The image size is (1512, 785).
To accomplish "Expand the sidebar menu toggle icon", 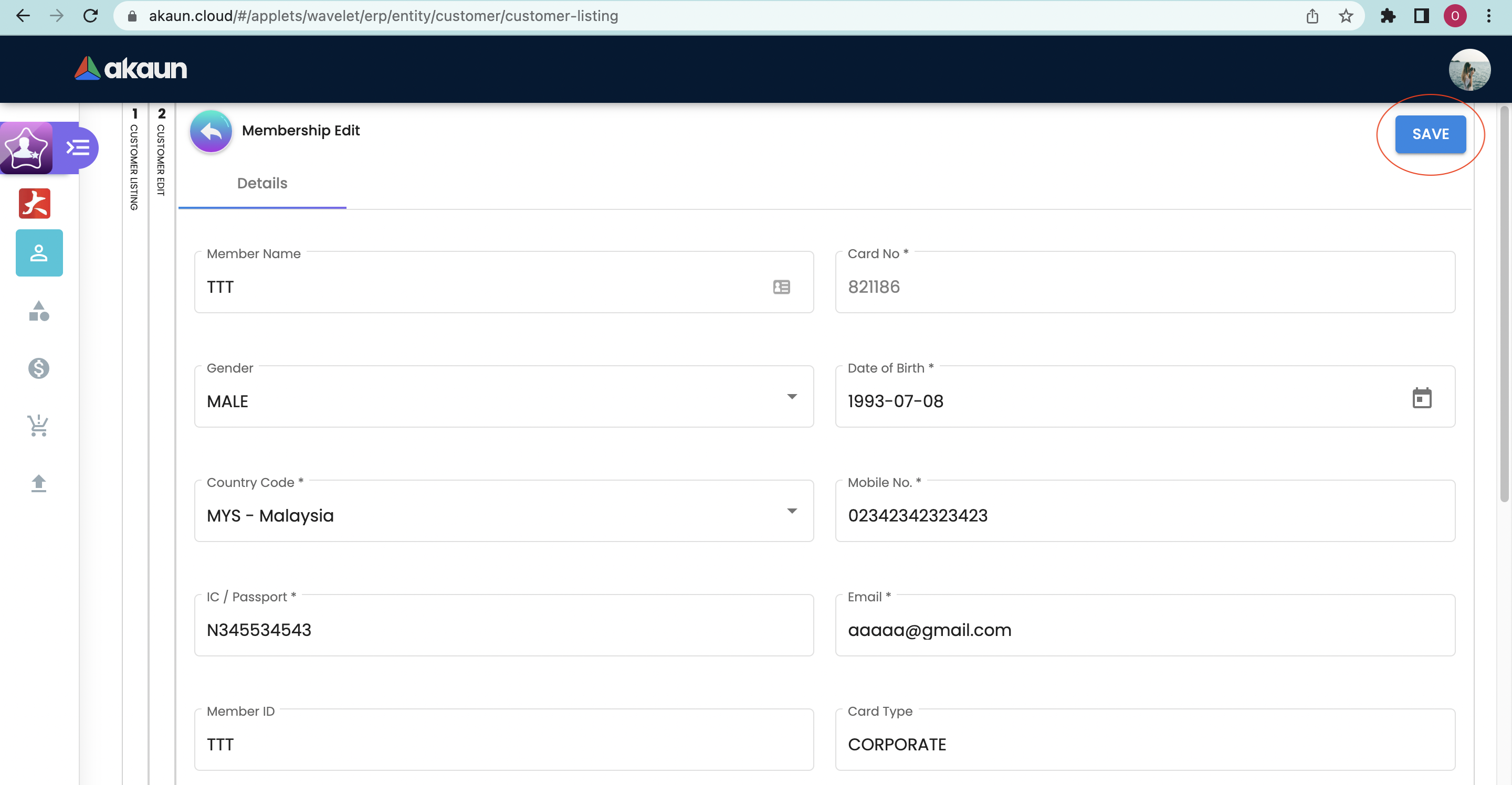I will coord(78,147).
